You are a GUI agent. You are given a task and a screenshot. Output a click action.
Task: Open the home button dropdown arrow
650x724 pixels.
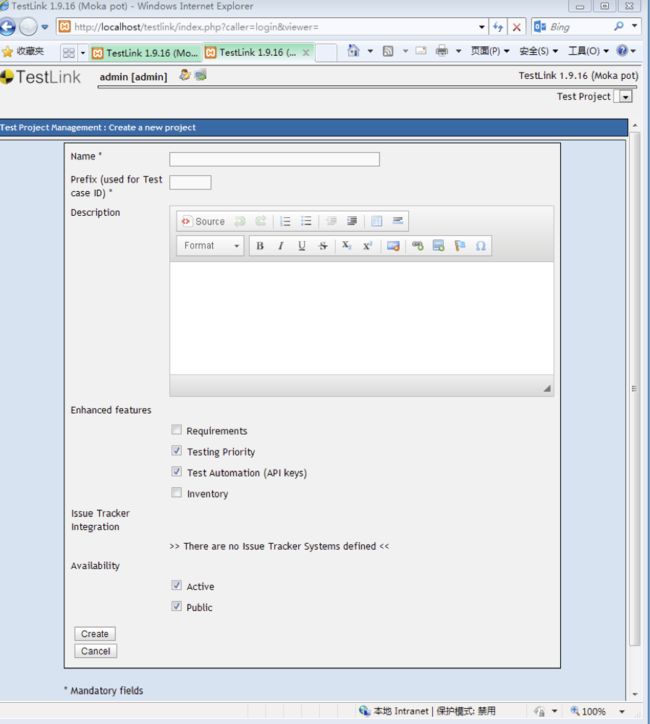tap(370, 51)
